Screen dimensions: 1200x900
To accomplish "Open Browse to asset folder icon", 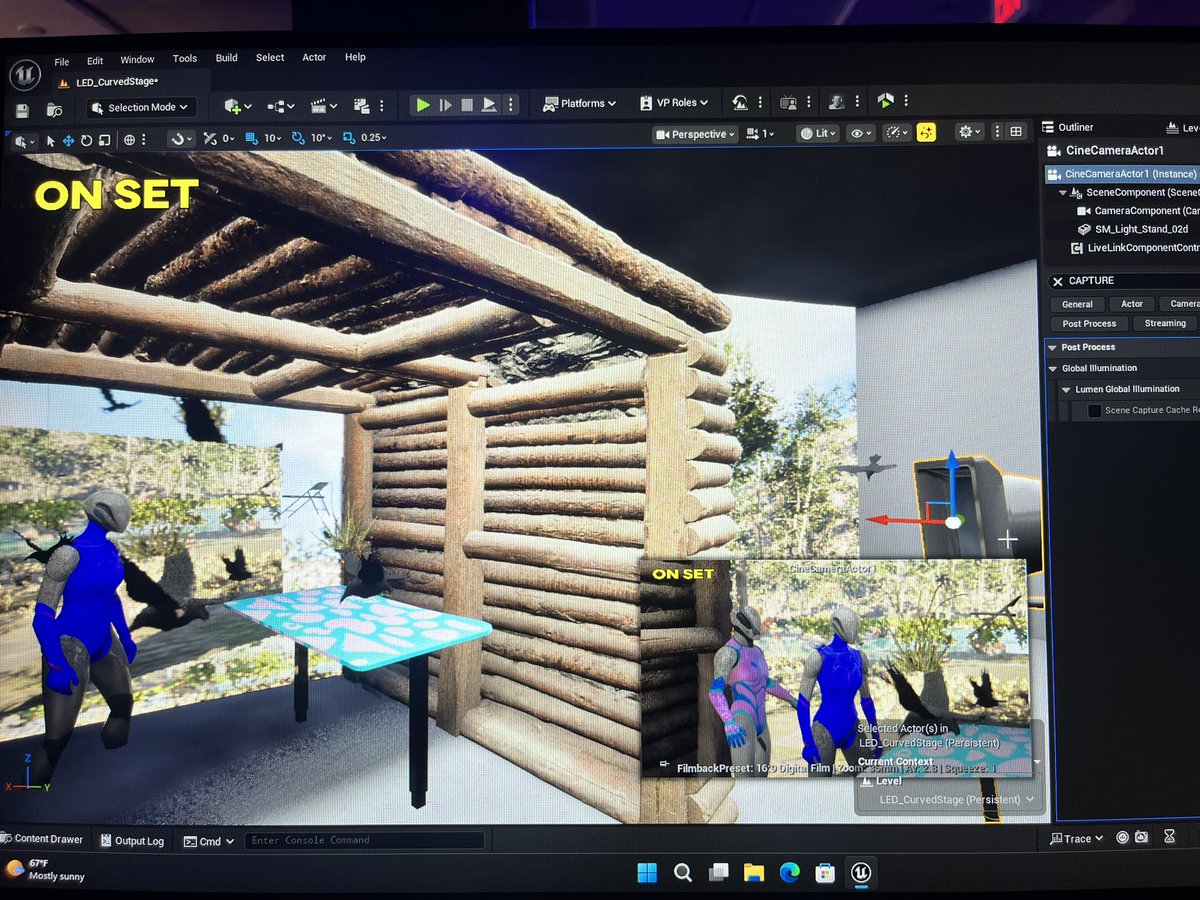I will tap(55, 109).
